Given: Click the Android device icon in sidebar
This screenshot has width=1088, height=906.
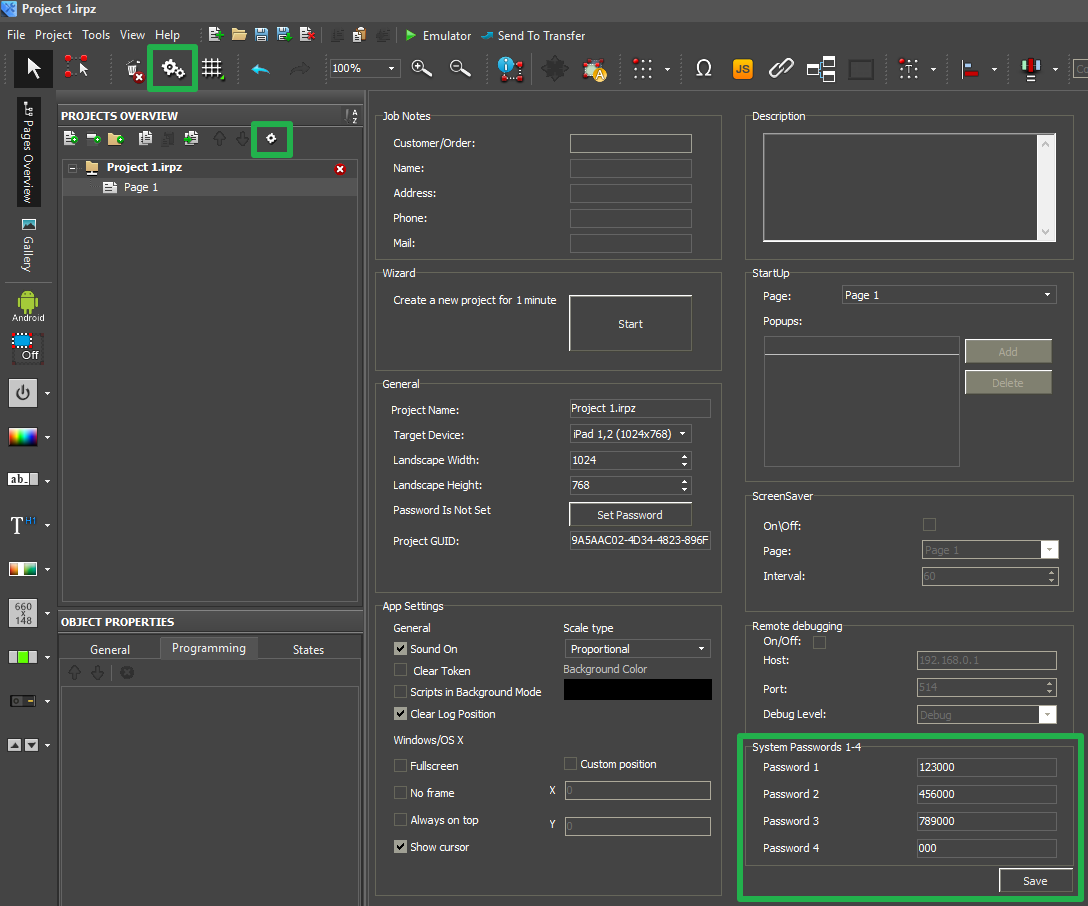Looking at the screenshot, I should 28,304.
